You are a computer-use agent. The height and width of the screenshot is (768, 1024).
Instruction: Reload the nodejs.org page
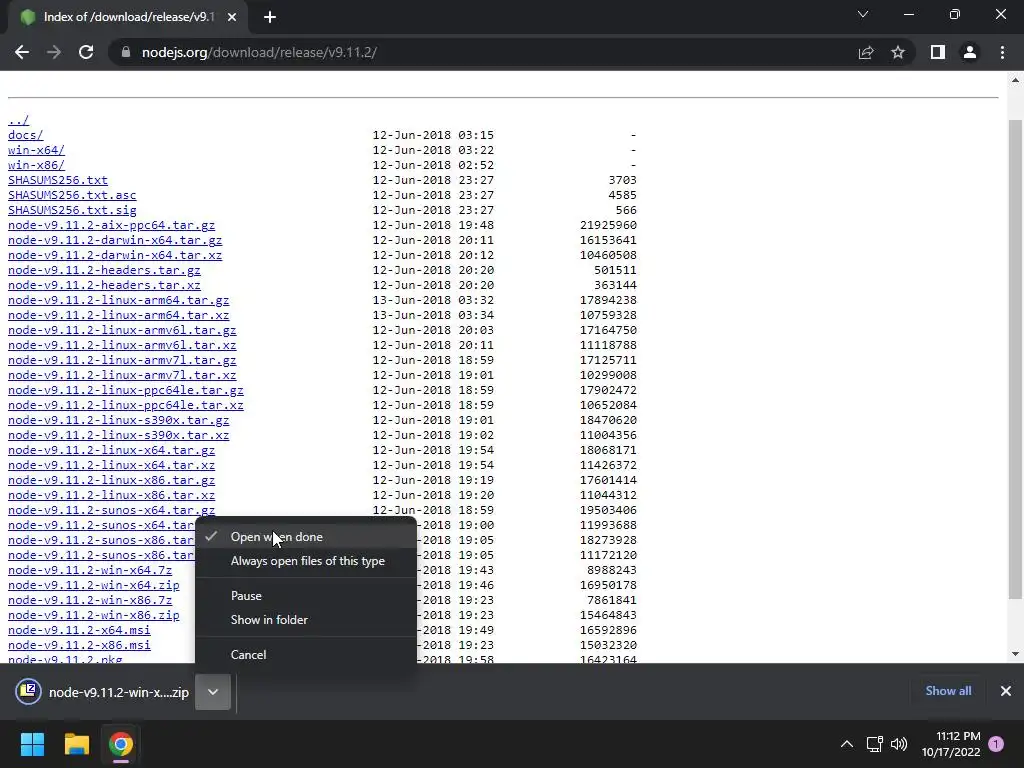(86, 52)
